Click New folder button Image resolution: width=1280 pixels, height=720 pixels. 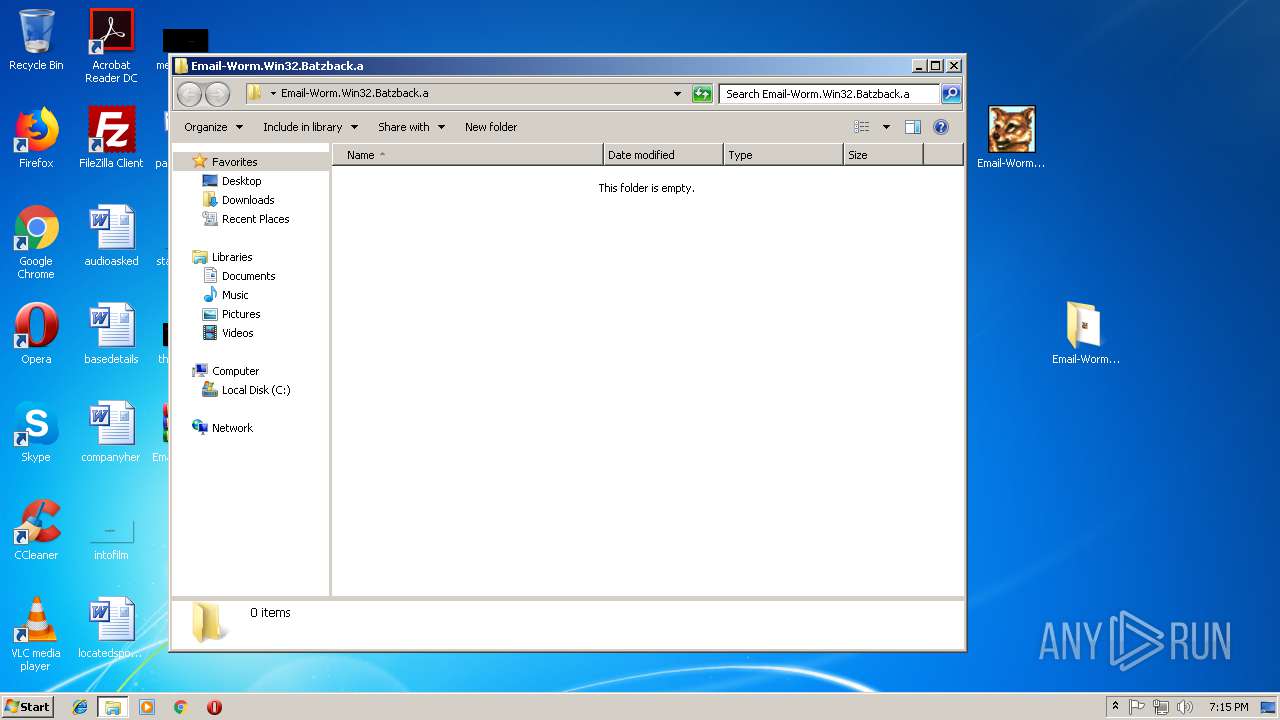pyautogui.click(x=491, y=127)
